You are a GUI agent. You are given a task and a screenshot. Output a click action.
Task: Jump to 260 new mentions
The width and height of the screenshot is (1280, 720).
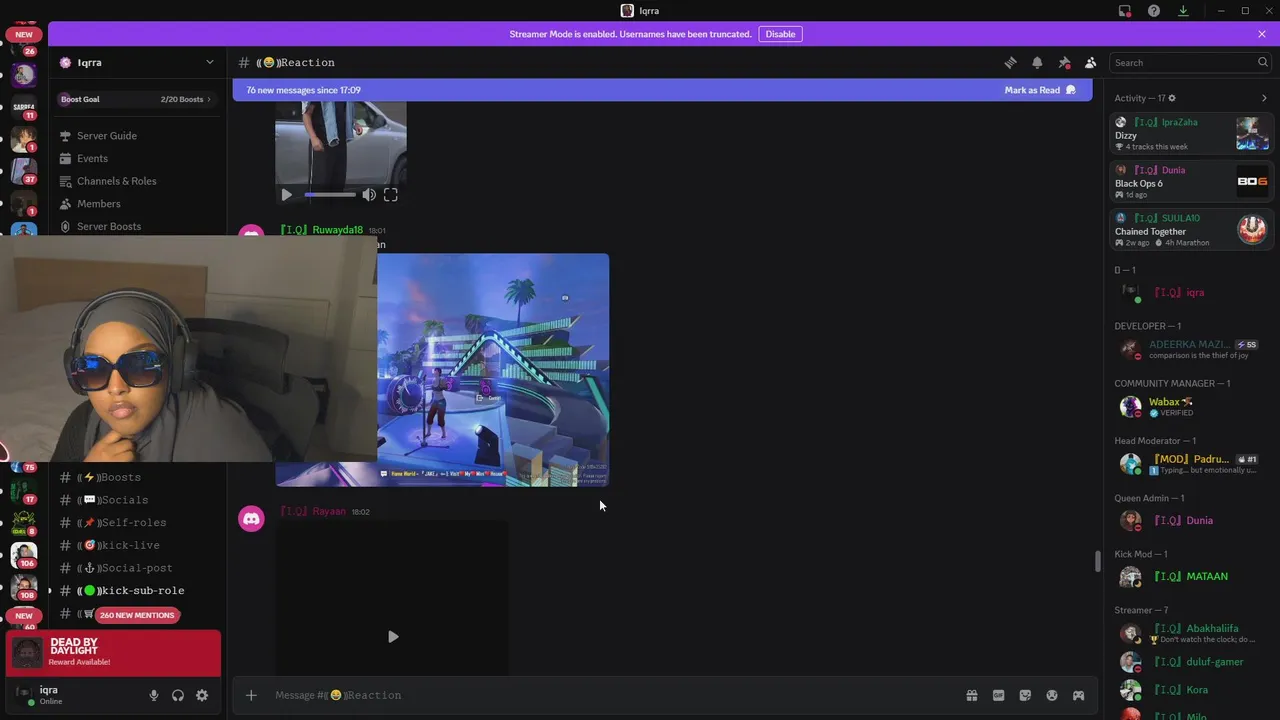[x=137, y=615]
